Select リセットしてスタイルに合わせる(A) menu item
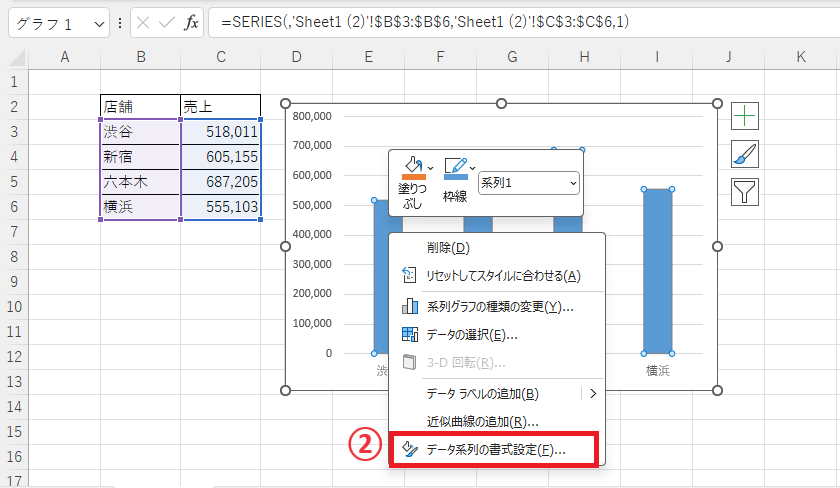840x488 pixels. 497,276
